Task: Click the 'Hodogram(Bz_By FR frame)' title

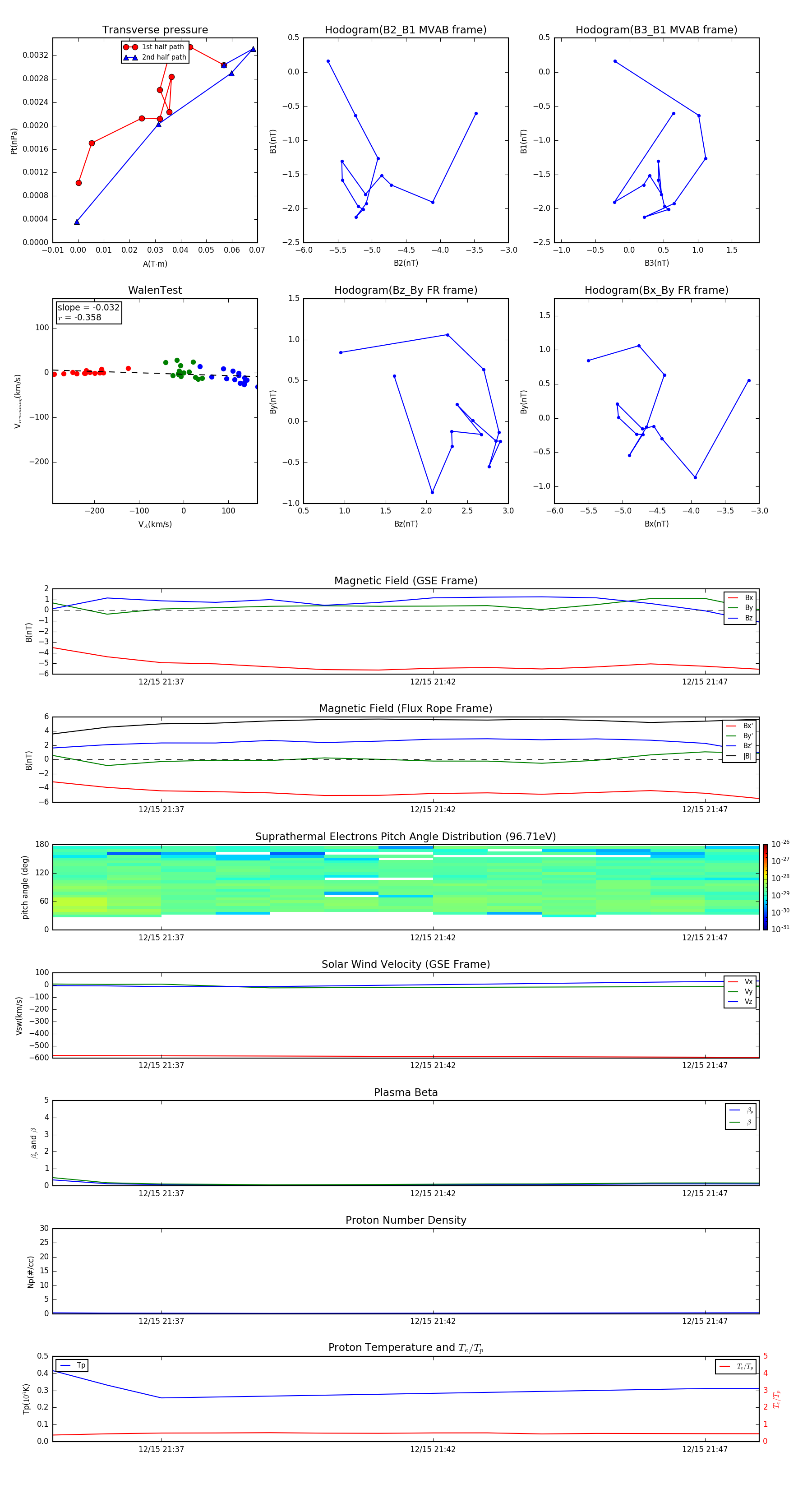Action: 406,290
